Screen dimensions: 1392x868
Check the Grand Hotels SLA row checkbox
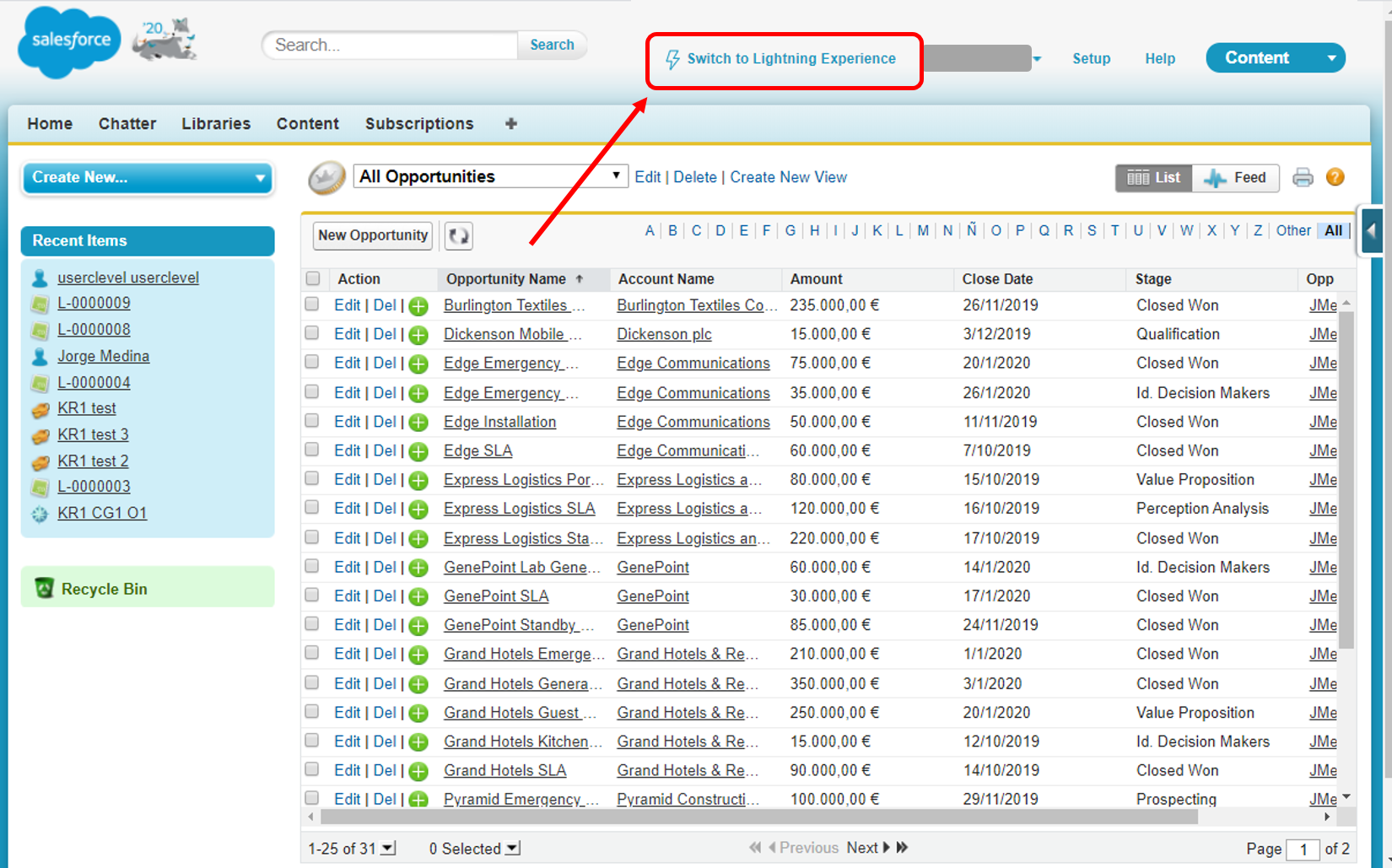[312, 769]
